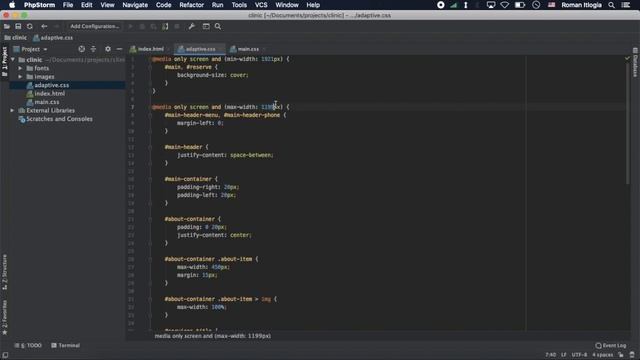Click the editor vertical scrollbar
Viewport: 640px width, 360px height.
(x=628, y=122)
